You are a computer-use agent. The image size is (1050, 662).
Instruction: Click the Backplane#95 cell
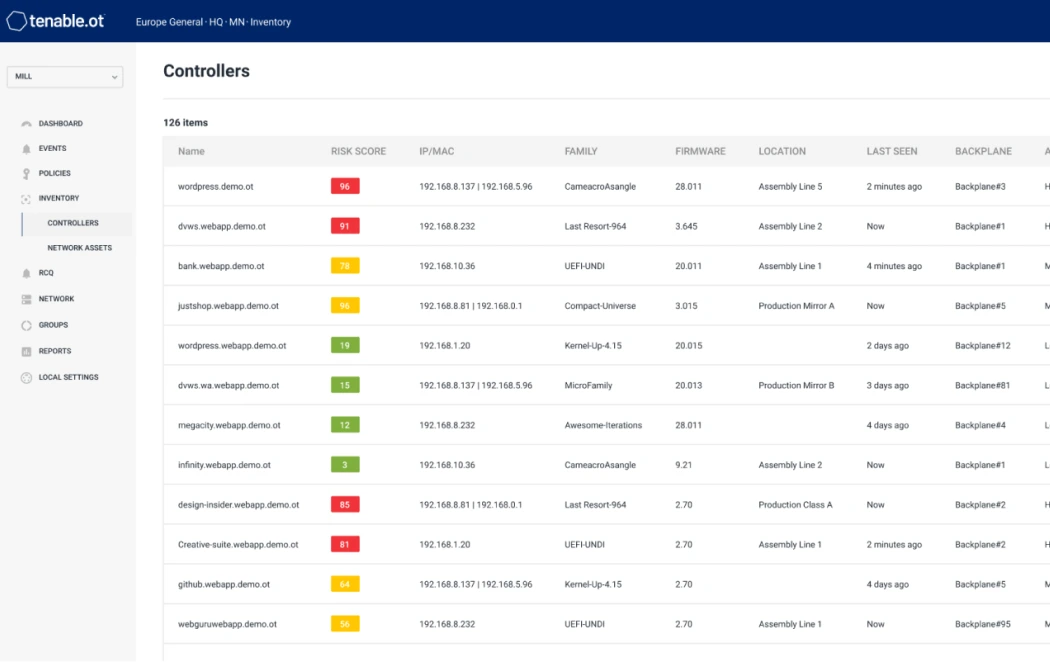point(982,625)
